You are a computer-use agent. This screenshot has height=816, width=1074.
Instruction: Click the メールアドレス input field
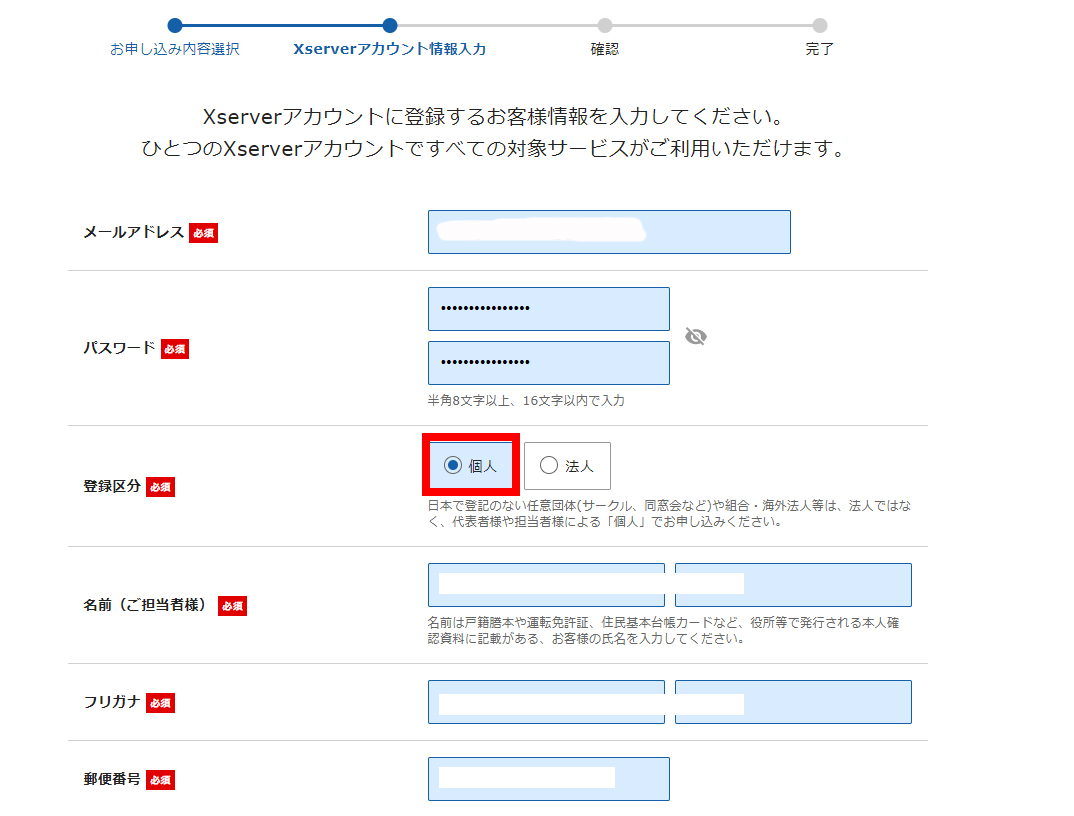click(x=609, y=232)
